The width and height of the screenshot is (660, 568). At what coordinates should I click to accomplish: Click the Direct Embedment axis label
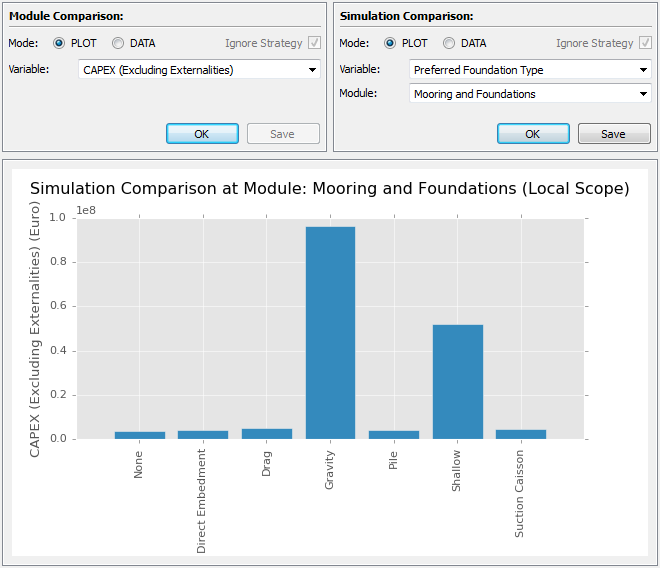pos(202,501)
